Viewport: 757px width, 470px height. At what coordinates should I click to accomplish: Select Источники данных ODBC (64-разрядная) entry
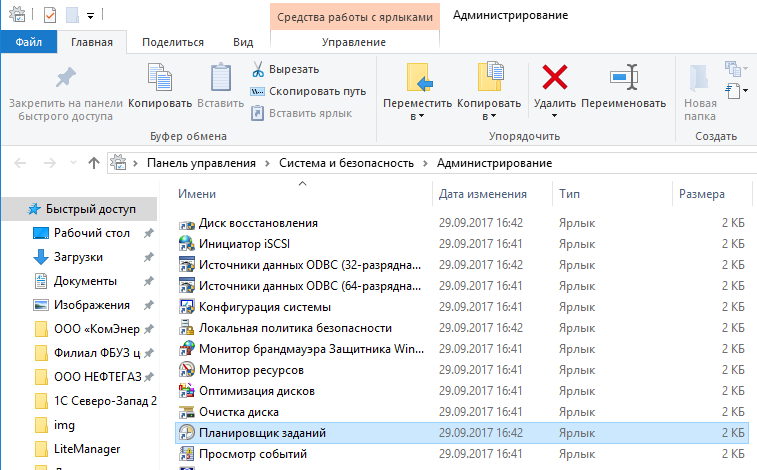point(309,286)
